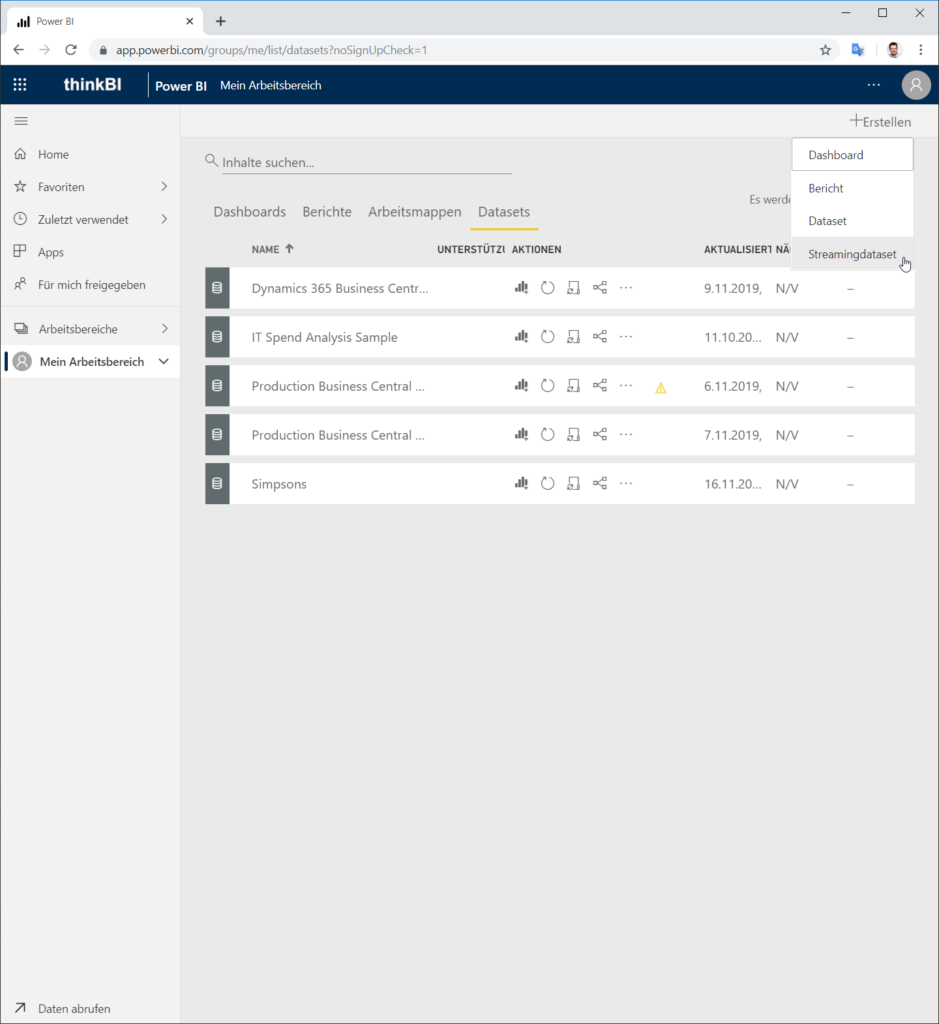The image size is (939, 1024).
Task: Open the Dynamics 365 Business Centr... dataset name
Action: [x=340, y=288]
